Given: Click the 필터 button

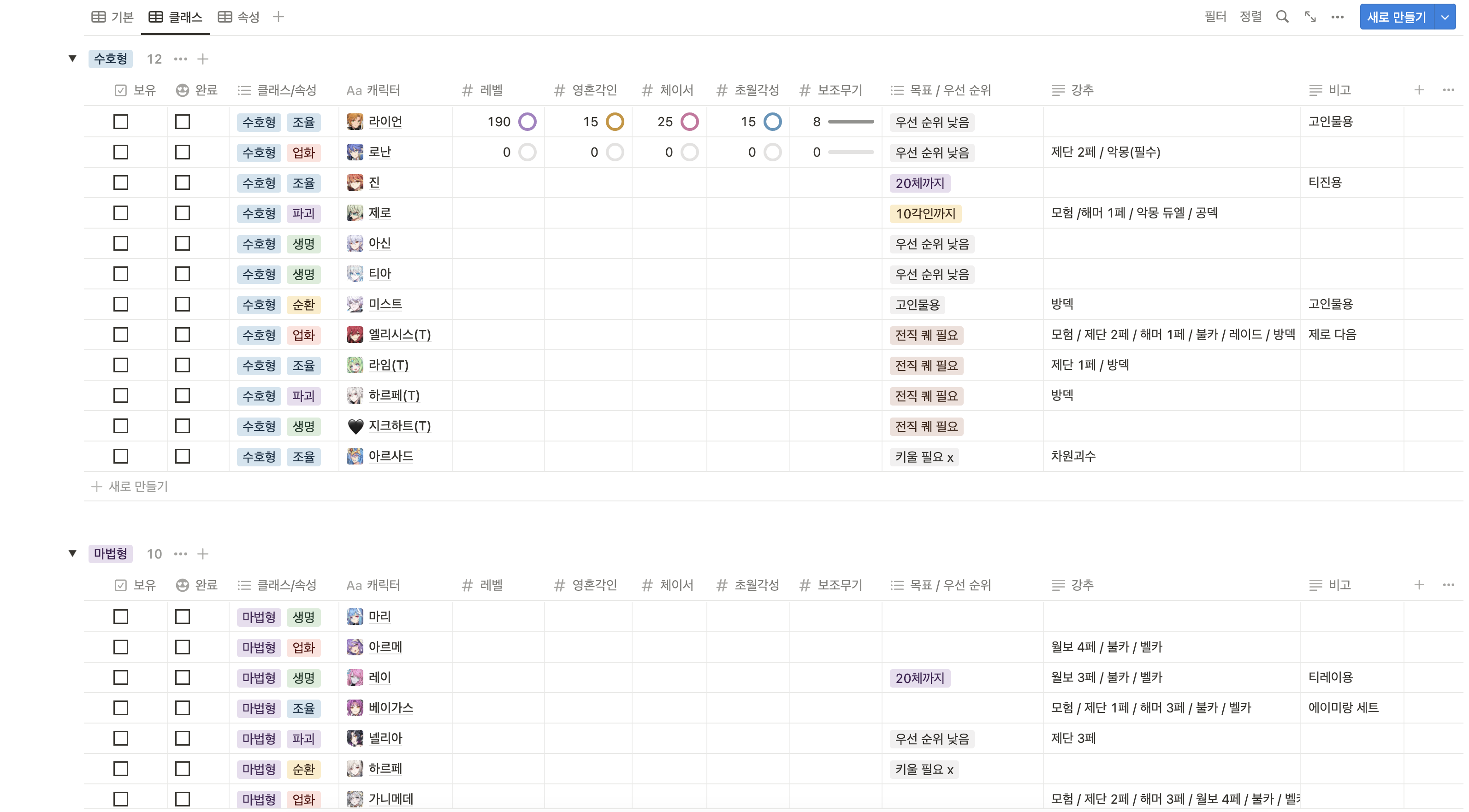Looking at the screenshot, I should coord(1214,17).
